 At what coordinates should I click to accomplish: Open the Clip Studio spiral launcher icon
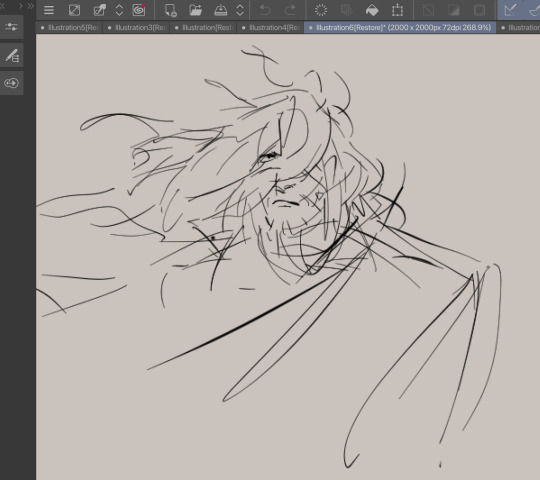pyautogui.click(x=139, y=10)
